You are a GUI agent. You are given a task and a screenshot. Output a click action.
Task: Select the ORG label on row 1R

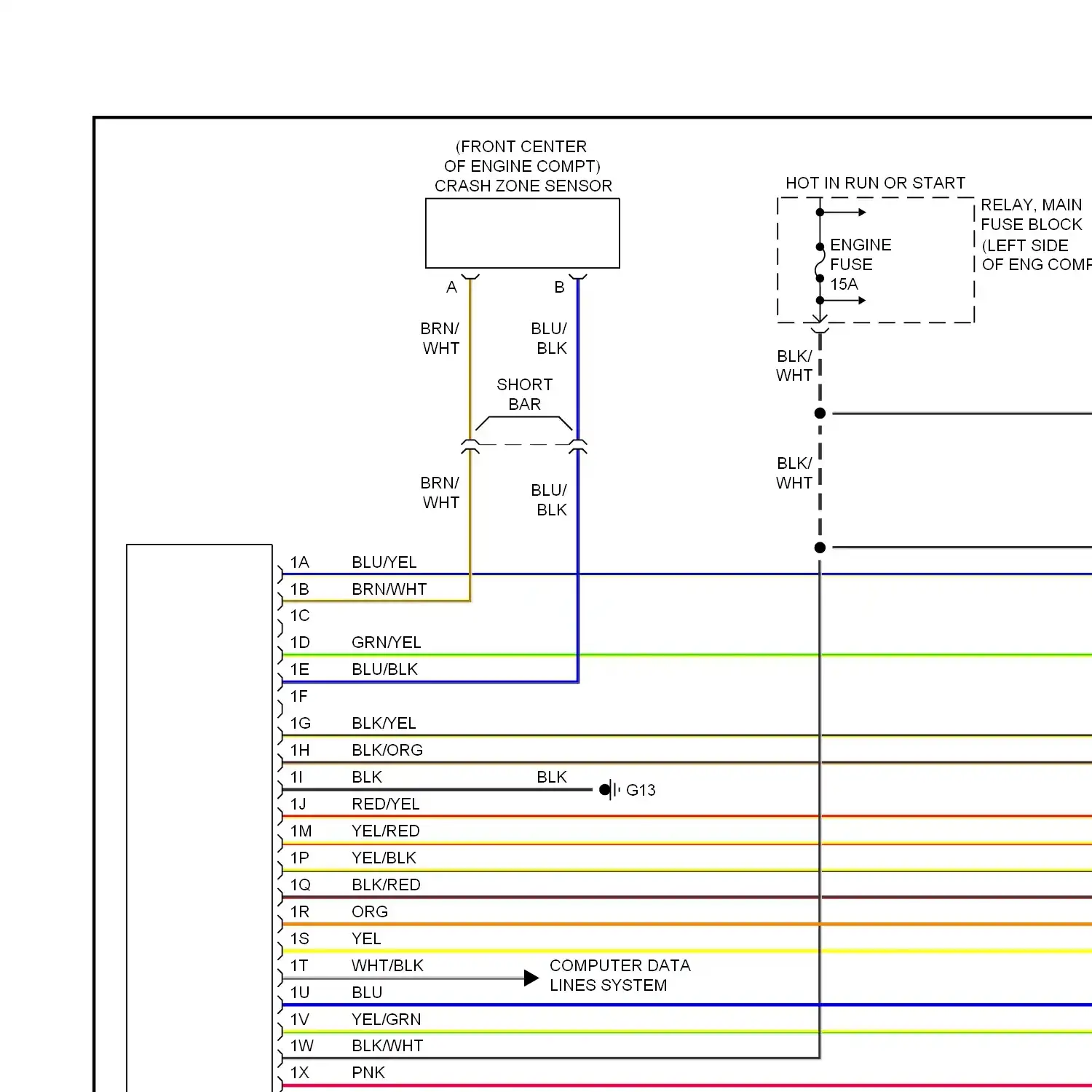[369, 911]
